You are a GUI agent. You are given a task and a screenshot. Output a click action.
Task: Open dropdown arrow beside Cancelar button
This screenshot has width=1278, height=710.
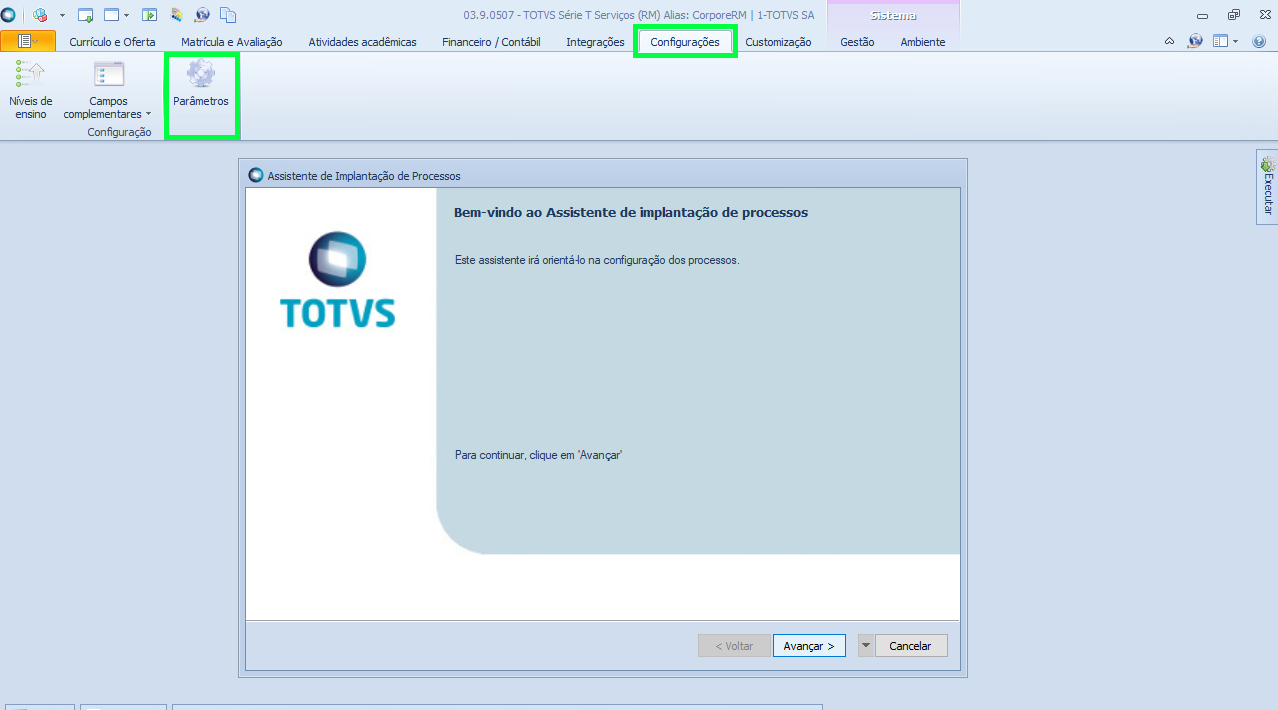coord(866,646)
